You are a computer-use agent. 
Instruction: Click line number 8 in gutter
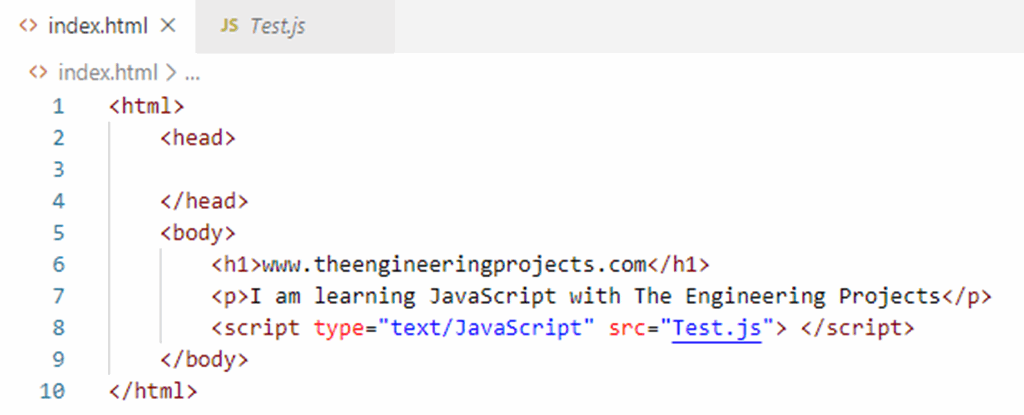tap(57, 327)
